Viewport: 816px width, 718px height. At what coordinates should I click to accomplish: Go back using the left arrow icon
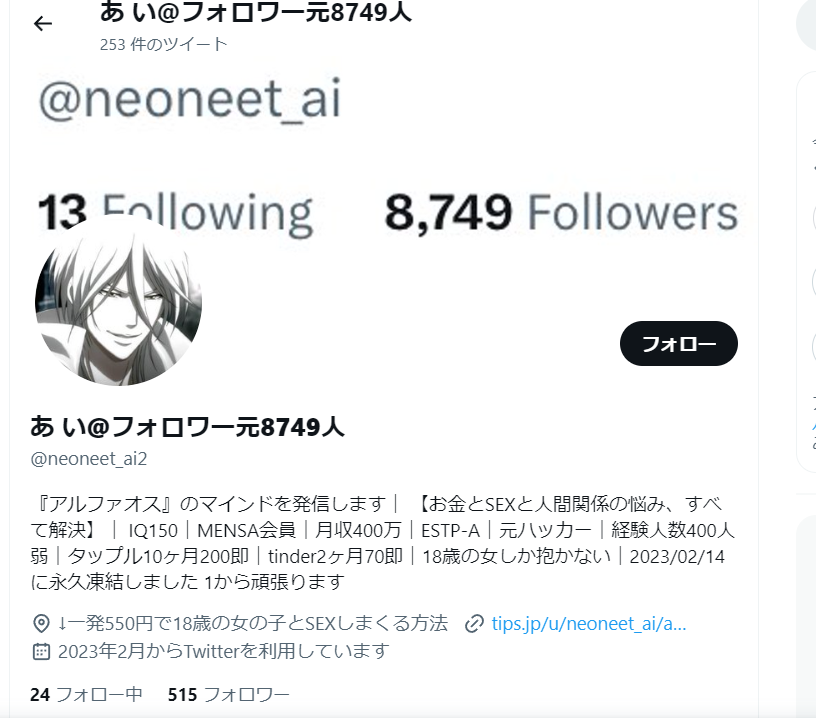pos(43,24)
